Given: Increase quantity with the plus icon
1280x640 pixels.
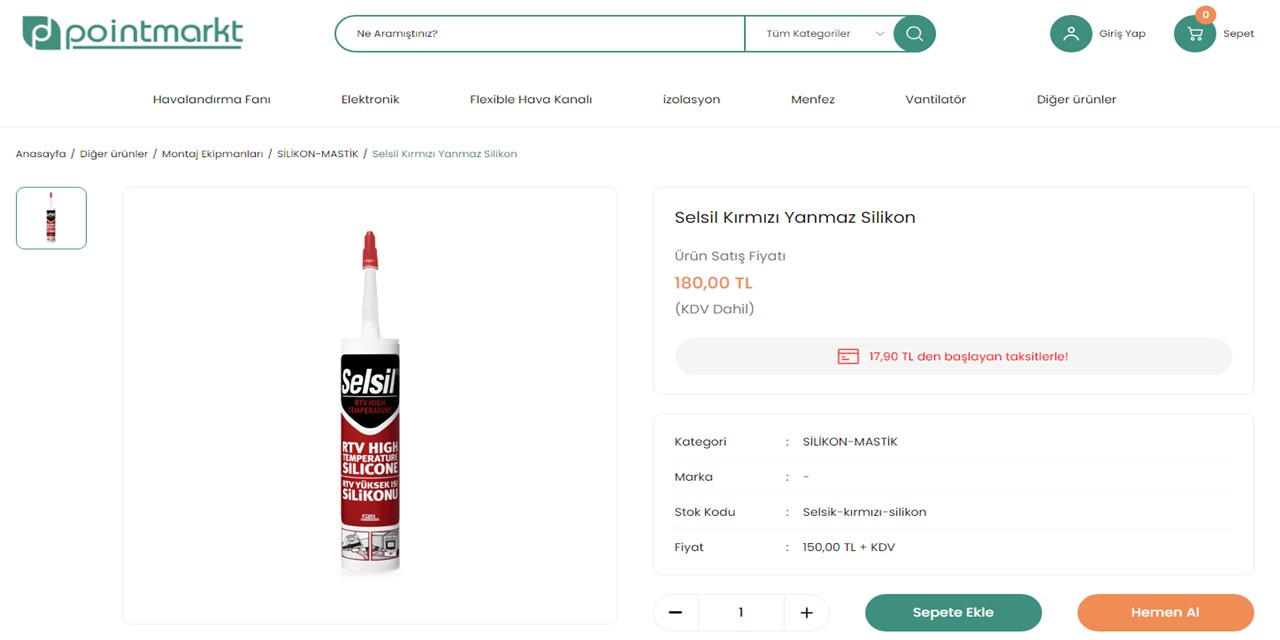Looking at the screenshot, I should (807, 613).
